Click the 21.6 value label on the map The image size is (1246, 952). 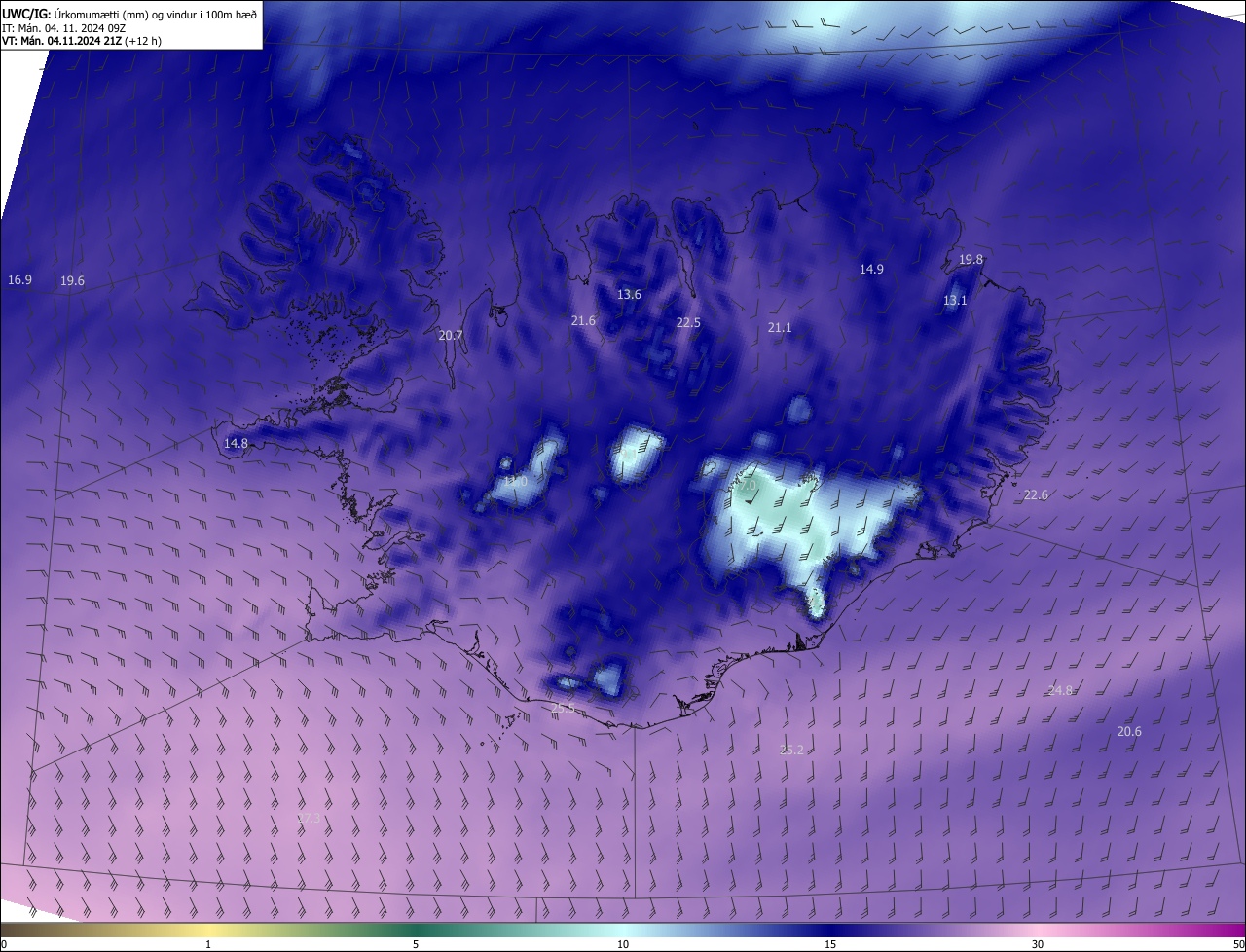pyautogui.click(x=583, y=321)
